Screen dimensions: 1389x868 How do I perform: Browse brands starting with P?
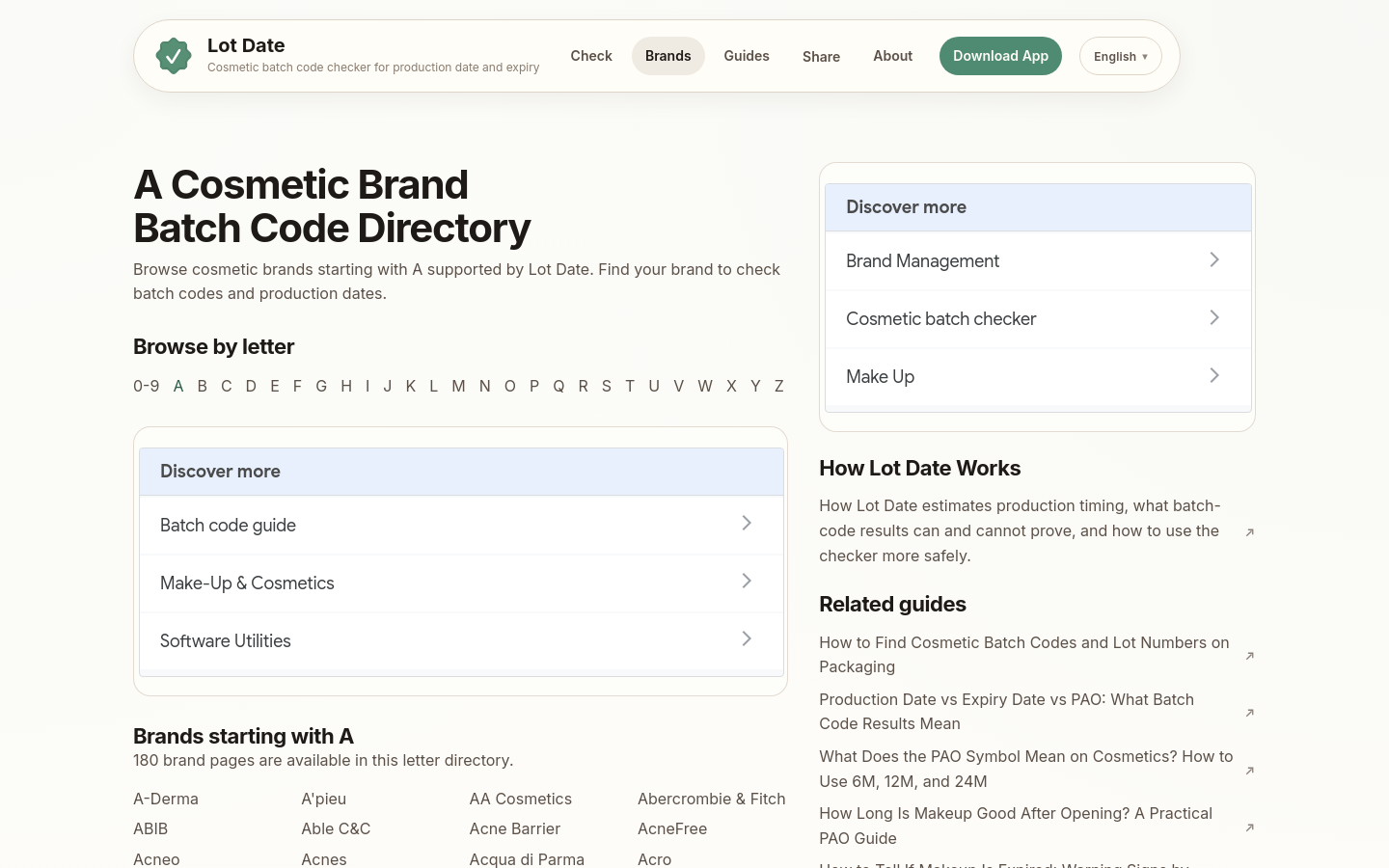534,386
